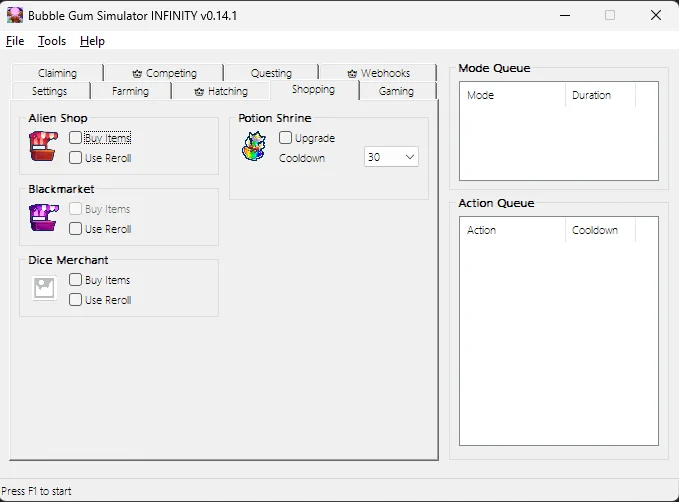679x502 pixels.
Task: Check Dice Merchant Buy Items
Action: [75, 280]
